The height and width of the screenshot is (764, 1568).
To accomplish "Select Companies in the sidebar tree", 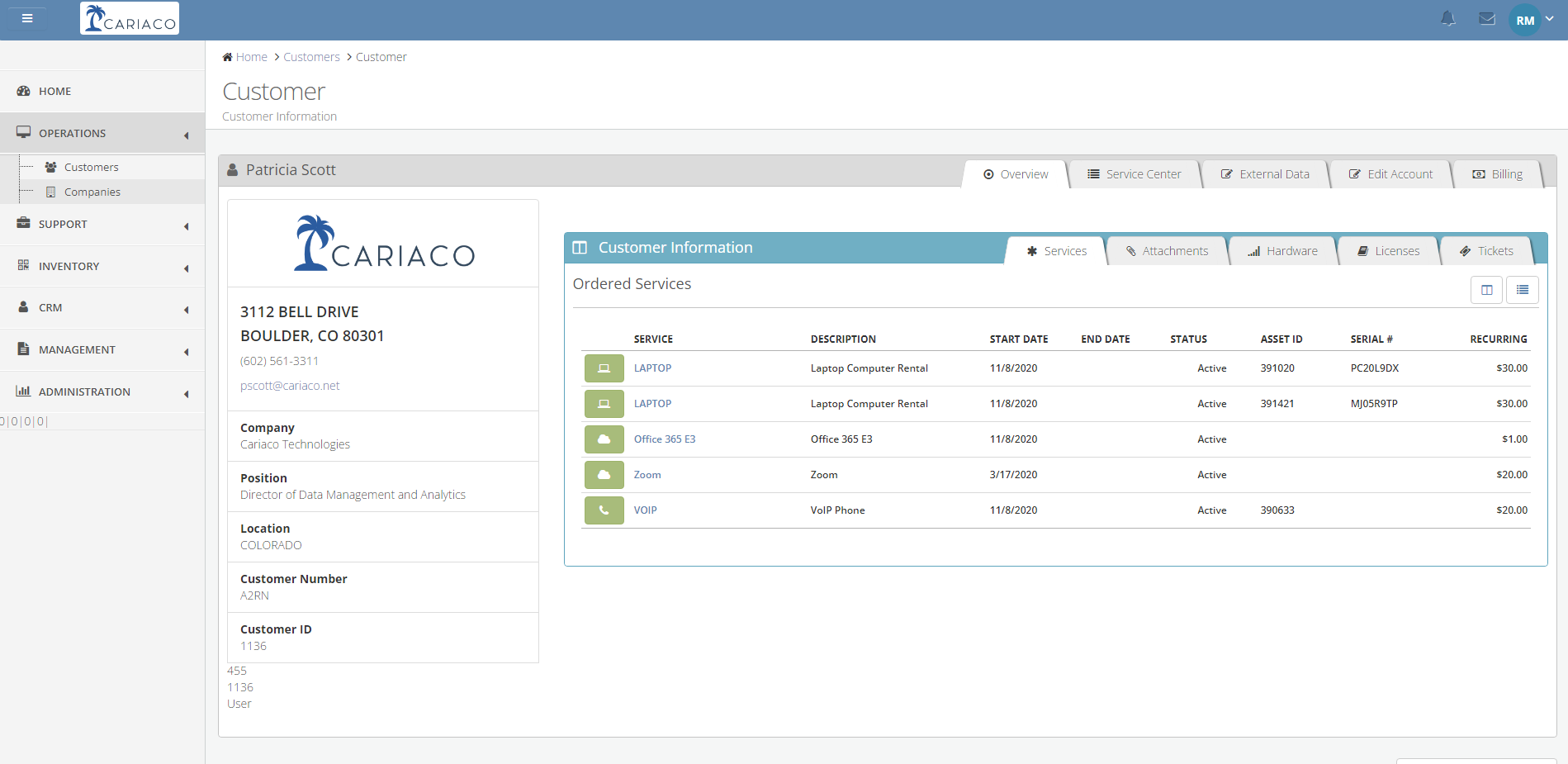I will click(92, 192).
